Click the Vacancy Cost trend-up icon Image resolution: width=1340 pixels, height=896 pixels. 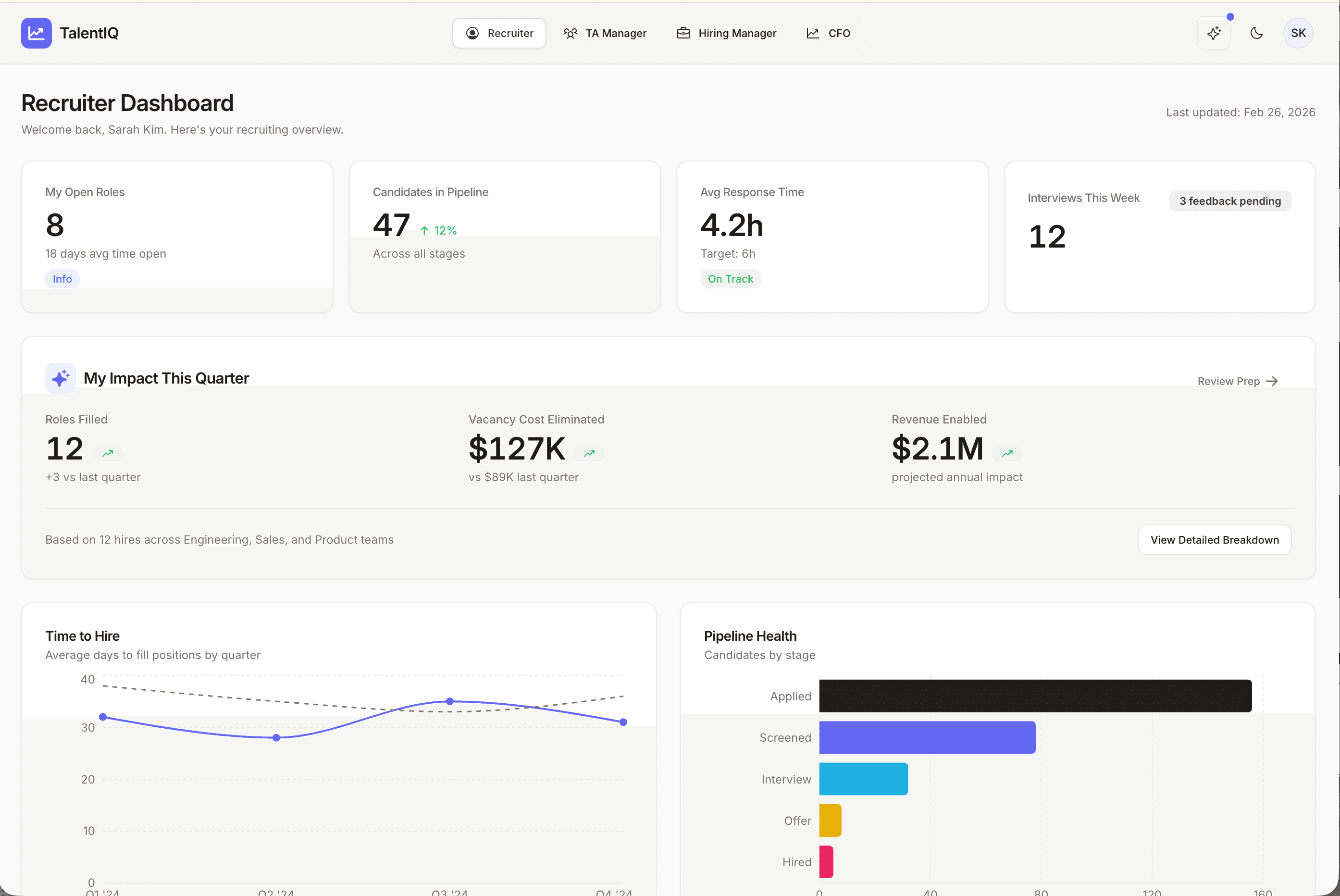[589, 453]
